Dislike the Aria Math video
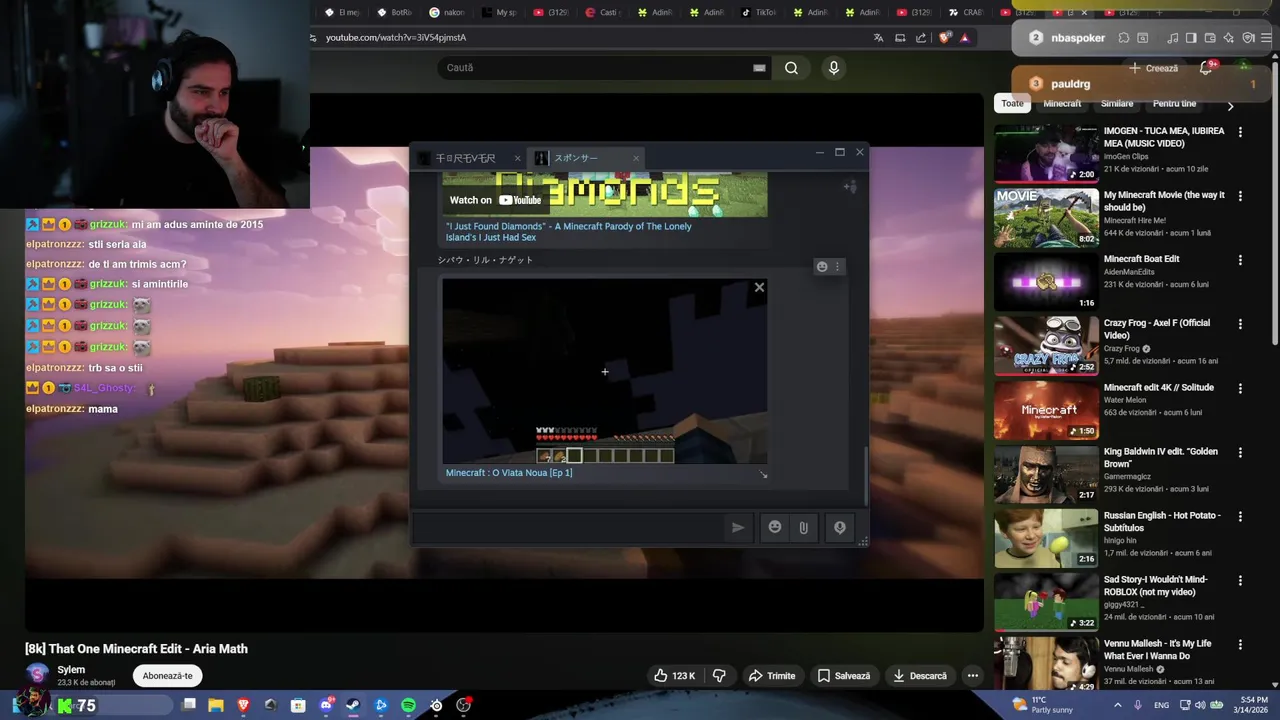Viewport: 1280px width, 720px height. pos(719,676)
